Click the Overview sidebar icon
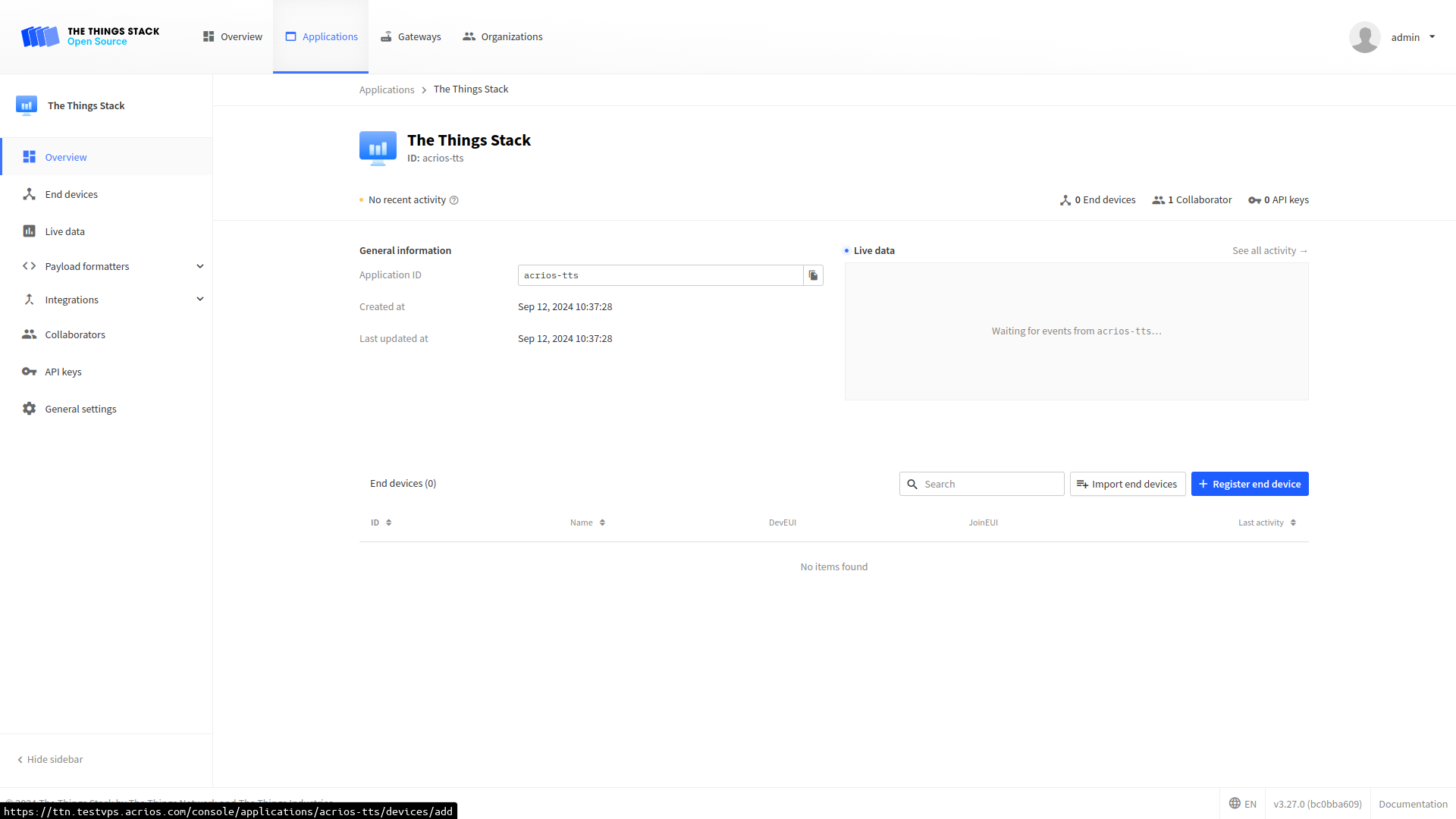Screen dimensions: 1456x819 29,156
